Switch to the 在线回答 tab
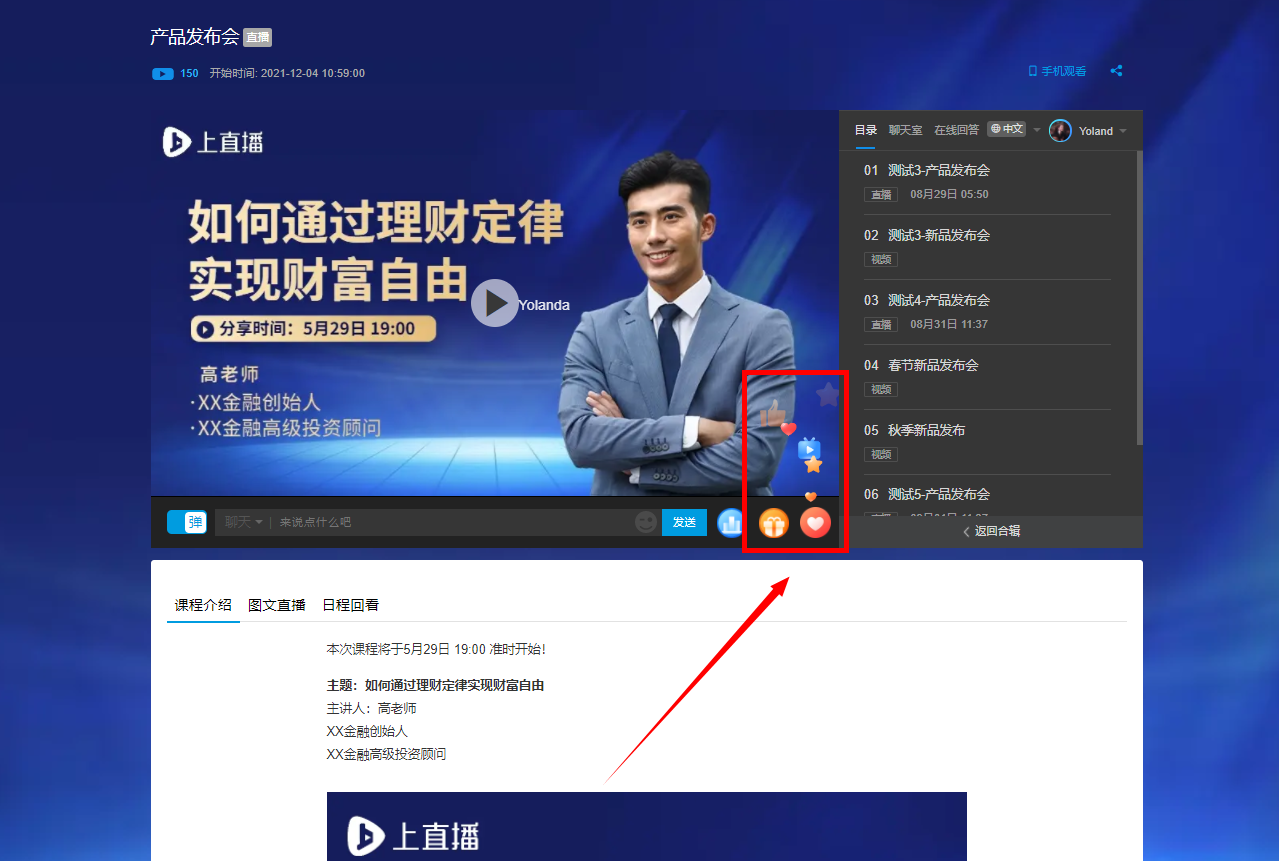1279x861 pixels. [957, 130]
